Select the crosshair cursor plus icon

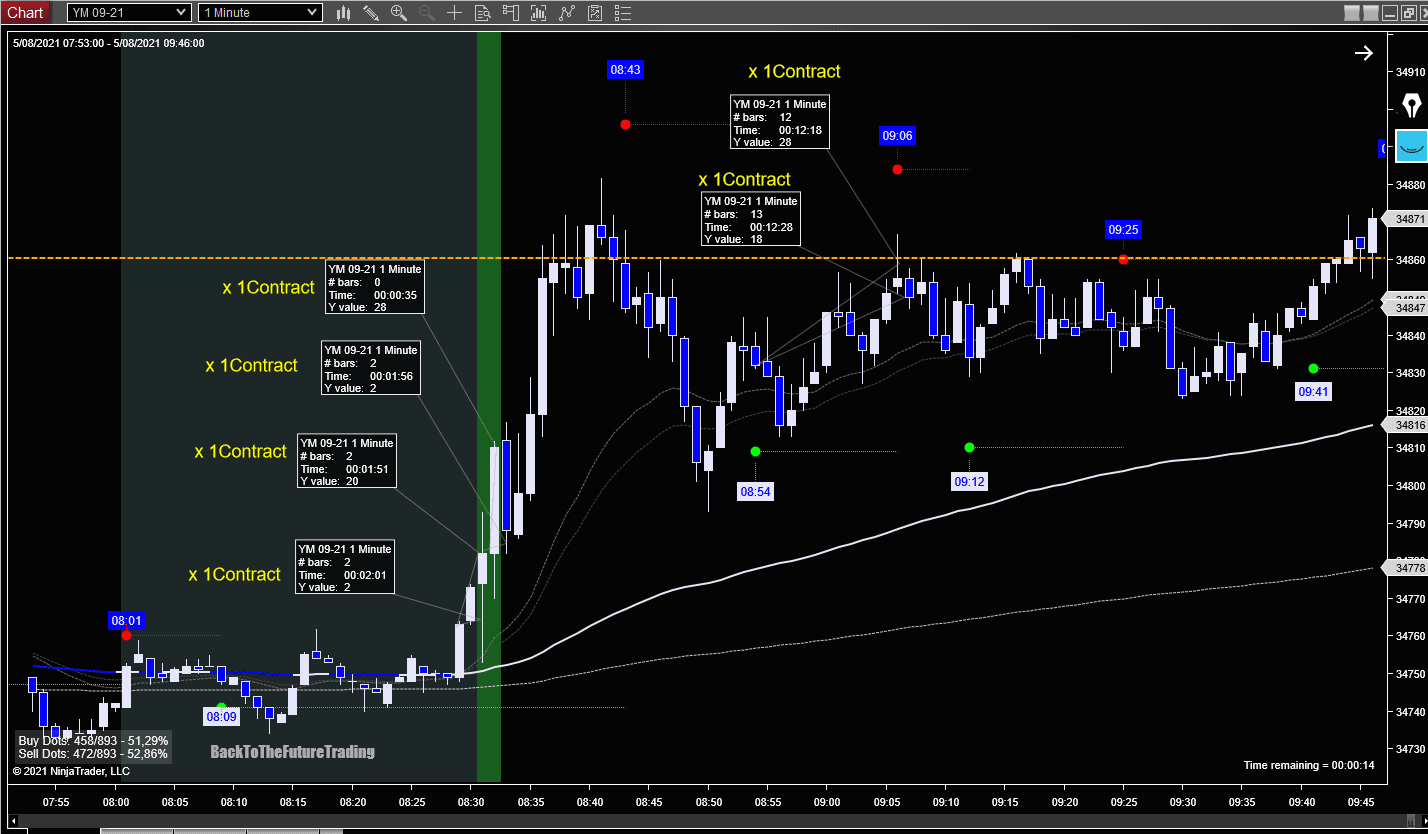[x=455, y=13]
